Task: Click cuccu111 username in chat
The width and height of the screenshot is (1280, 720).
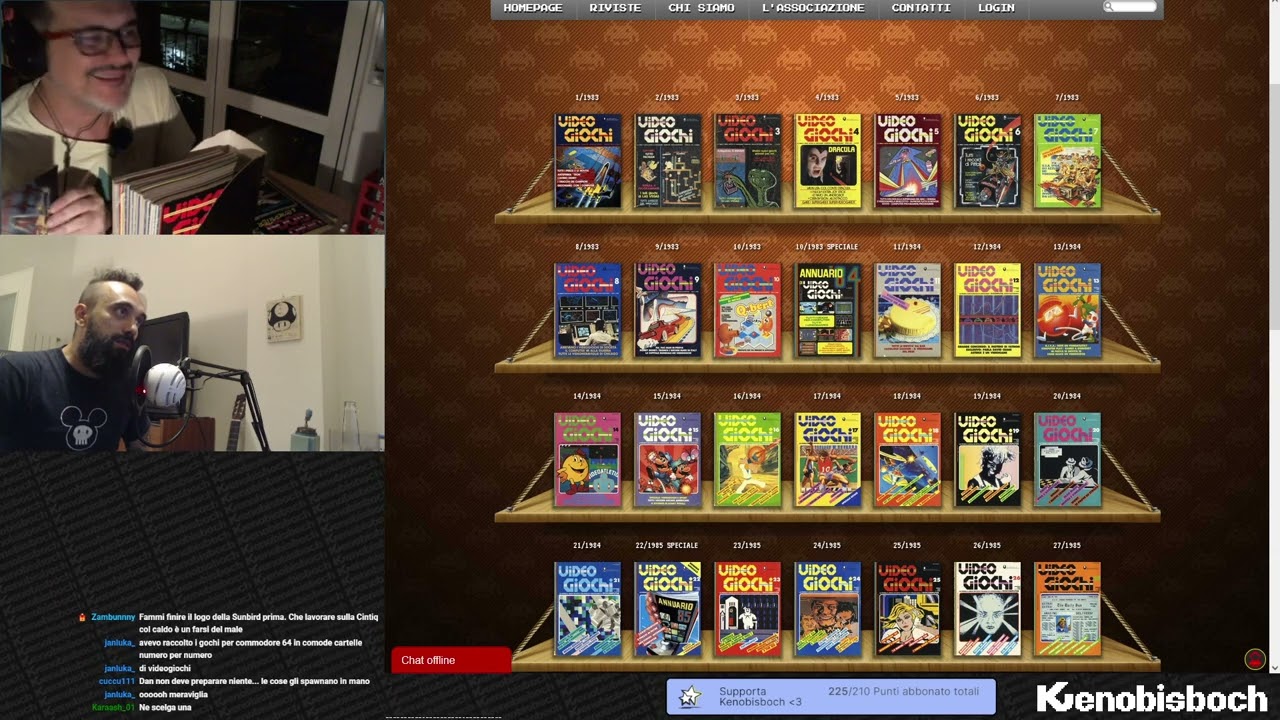Action: coord(116,681)
